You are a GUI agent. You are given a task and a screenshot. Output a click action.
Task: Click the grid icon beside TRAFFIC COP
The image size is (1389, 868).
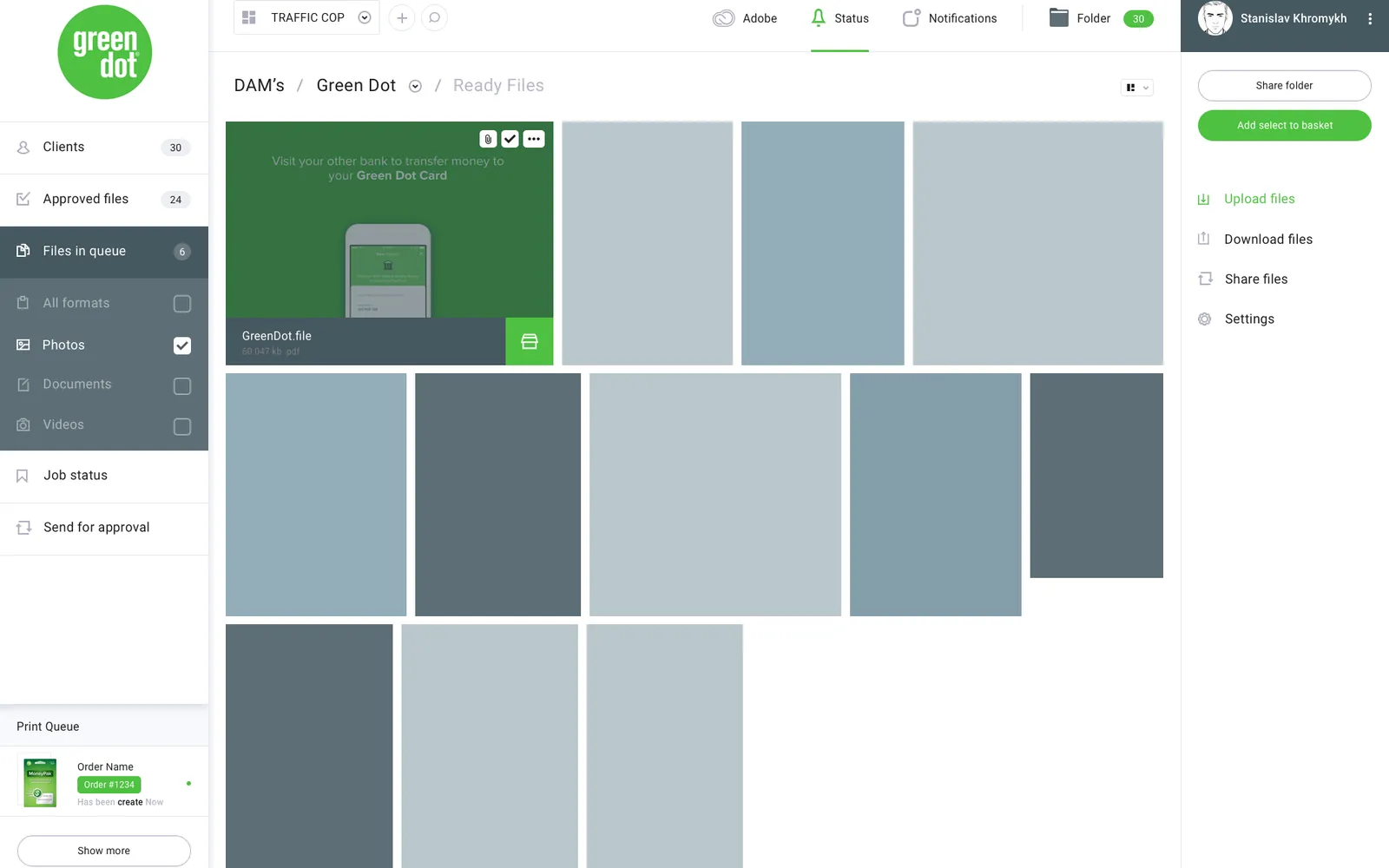tap(249, 17)
